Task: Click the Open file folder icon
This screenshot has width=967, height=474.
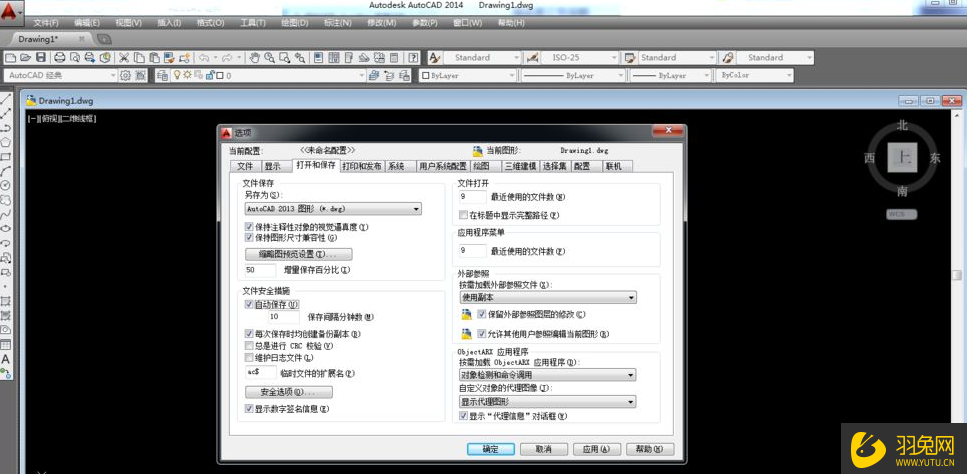Action: click(x=25, y=58)
